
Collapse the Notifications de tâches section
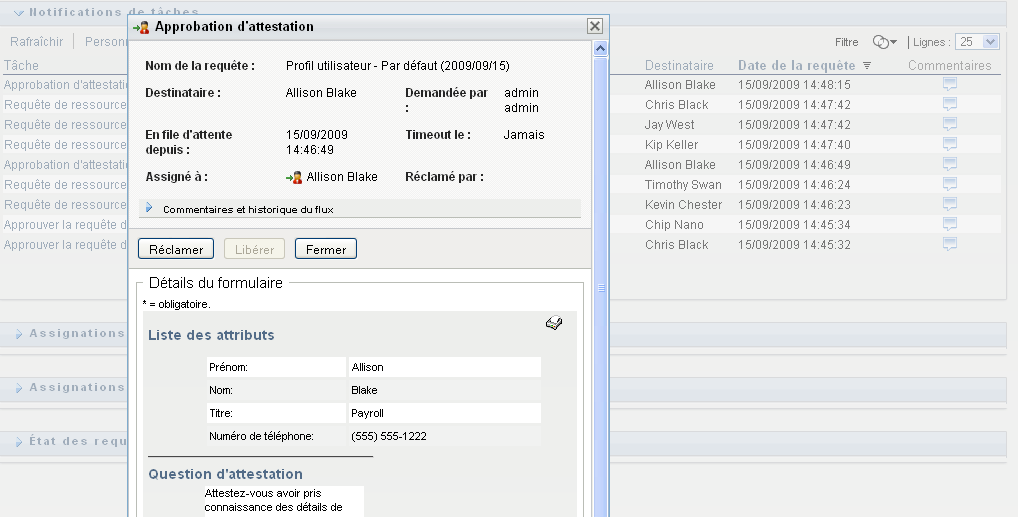(19, 12)
